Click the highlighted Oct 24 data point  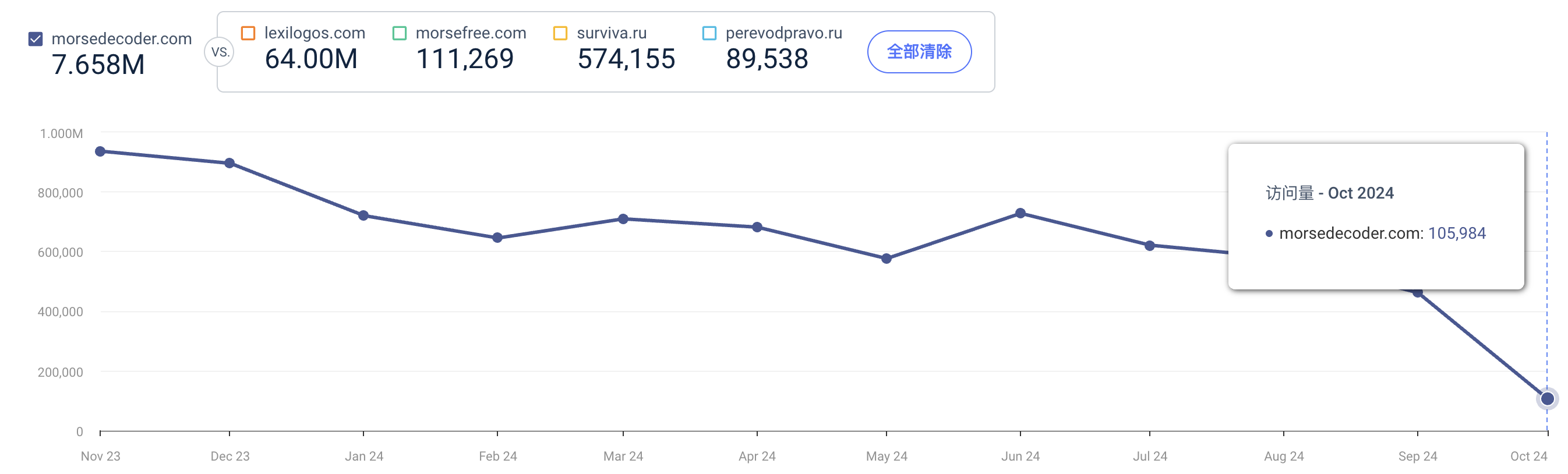(x=1547, y=399)
